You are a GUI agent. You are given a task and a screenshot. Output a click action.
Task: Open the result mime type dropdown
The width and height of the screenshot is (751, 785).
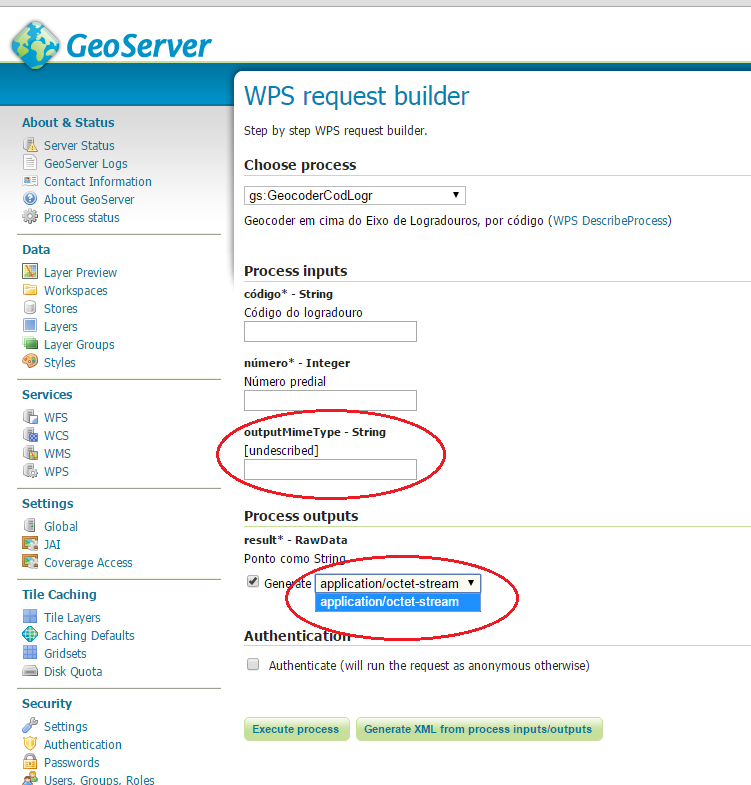[x=398, y=583]
